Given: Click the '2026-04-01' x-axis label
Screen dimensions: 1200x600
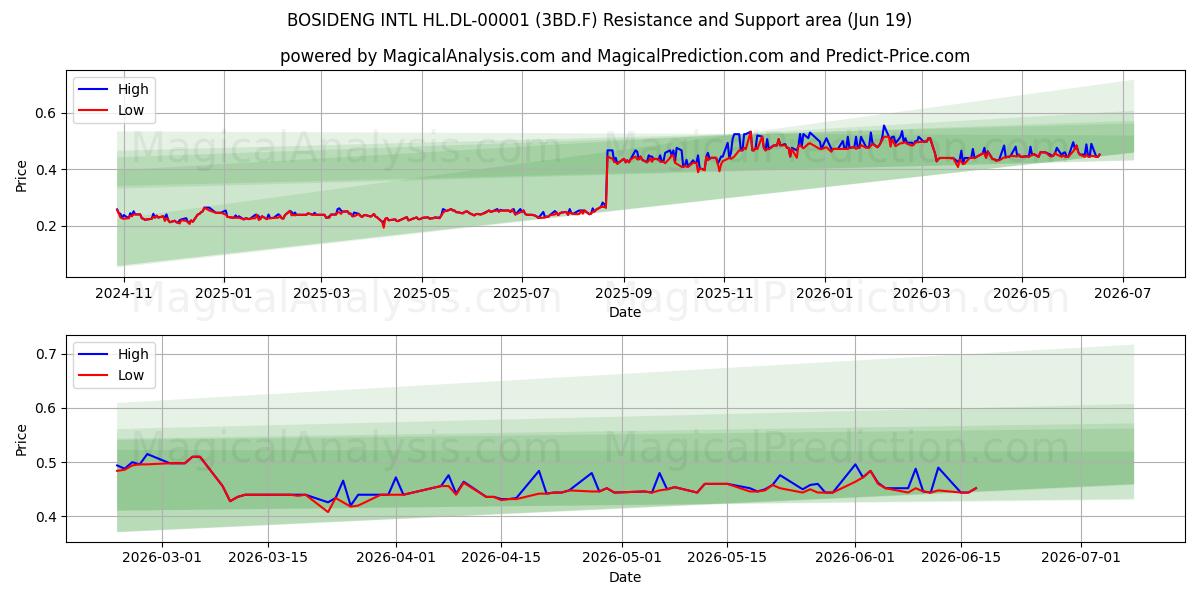Looking at the screenshot, I should [396, 559].
